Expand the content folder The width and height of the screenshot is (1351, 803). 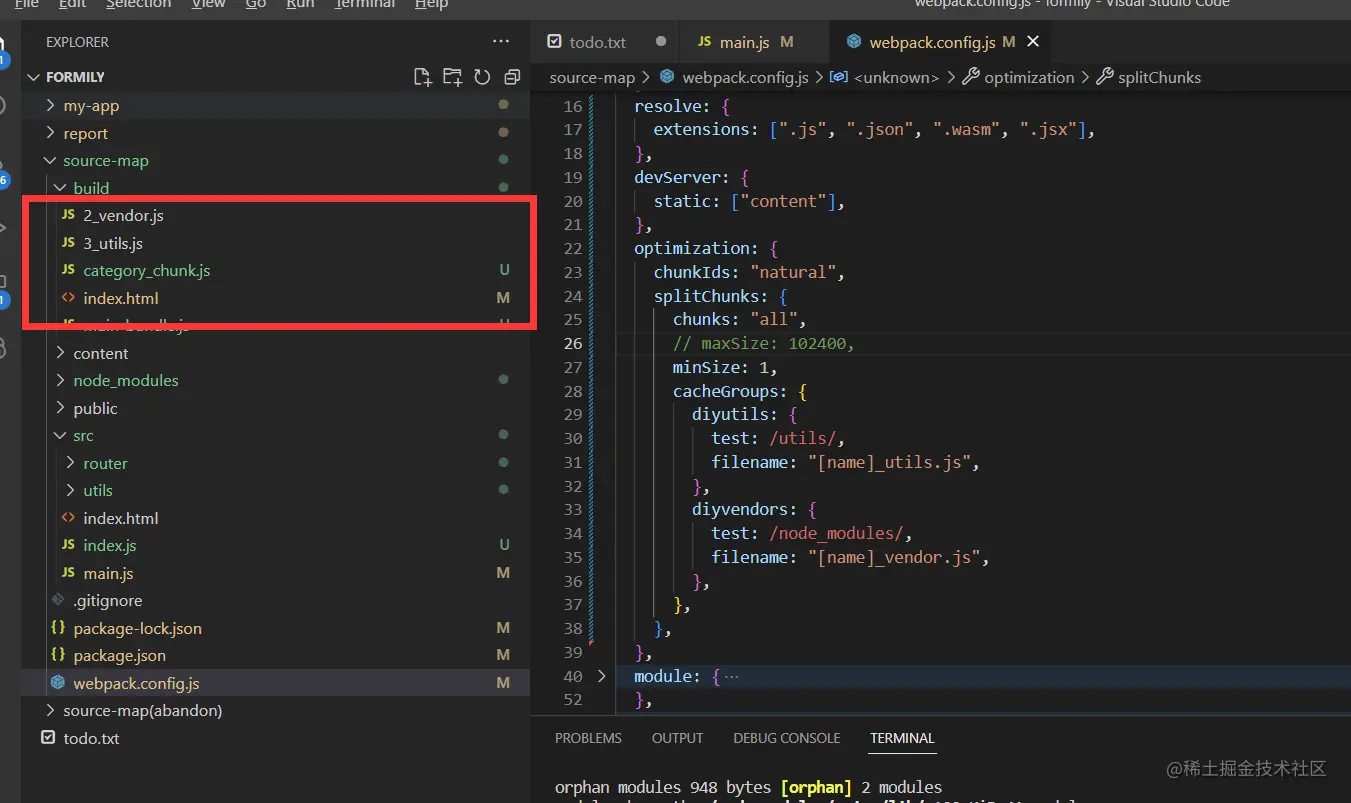click(x=61, y=353)
